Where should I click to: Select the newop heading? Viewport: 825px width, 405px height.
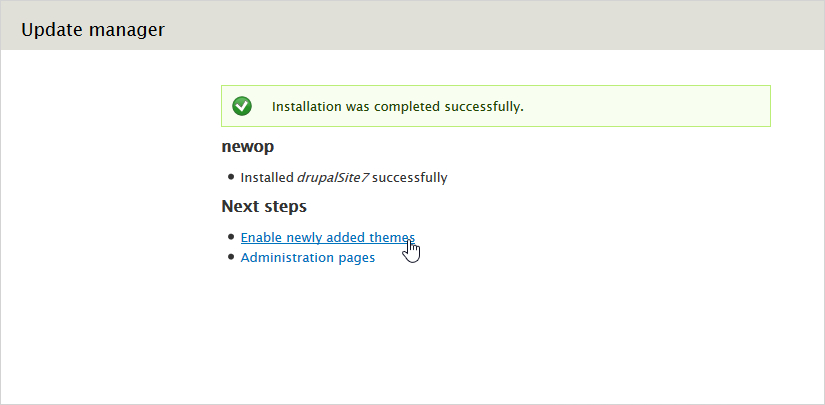point(247,147)
